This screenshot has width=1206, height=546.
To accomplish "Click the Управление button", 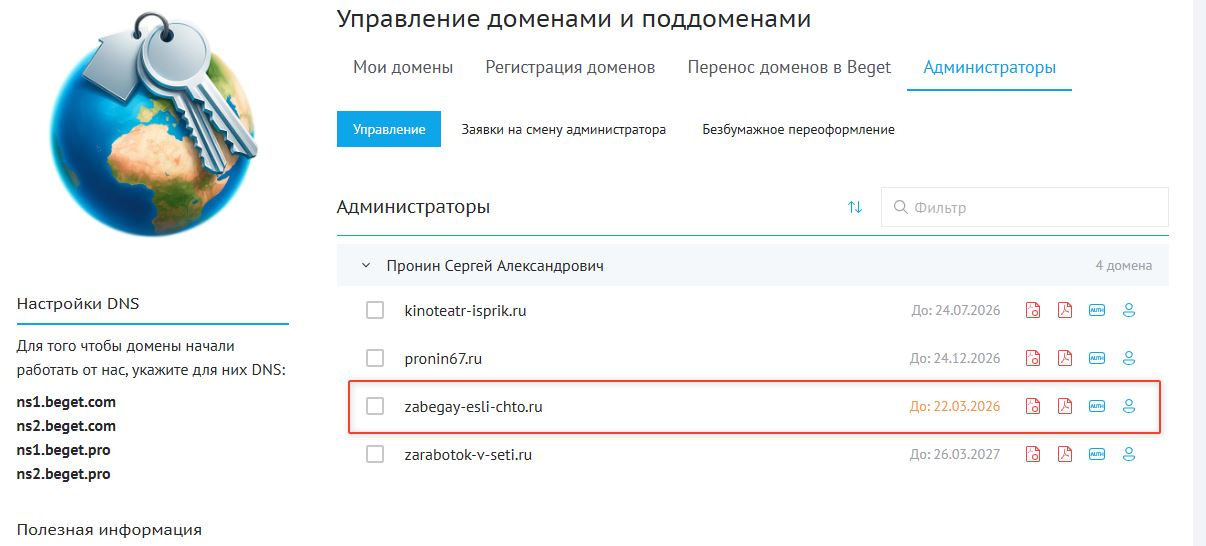I will pos(389,130).
